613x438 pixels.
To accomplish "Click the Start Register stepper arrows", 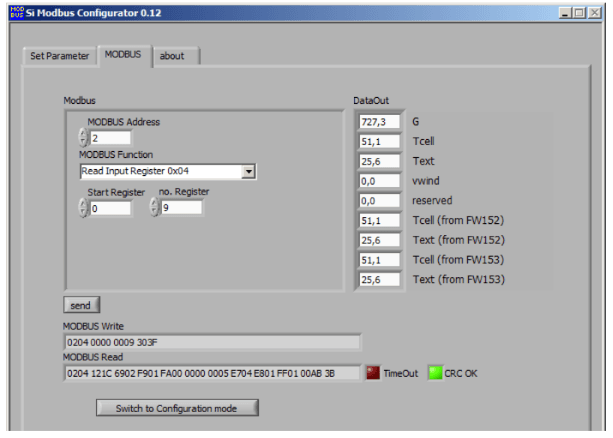I will (83, 208).
